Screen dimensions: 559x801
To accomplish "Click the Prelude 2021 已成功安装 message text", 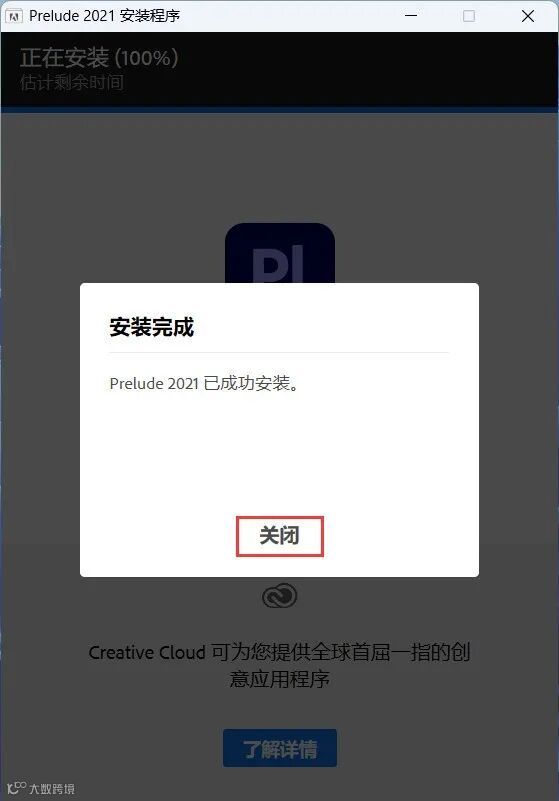I will coord(204,383).
